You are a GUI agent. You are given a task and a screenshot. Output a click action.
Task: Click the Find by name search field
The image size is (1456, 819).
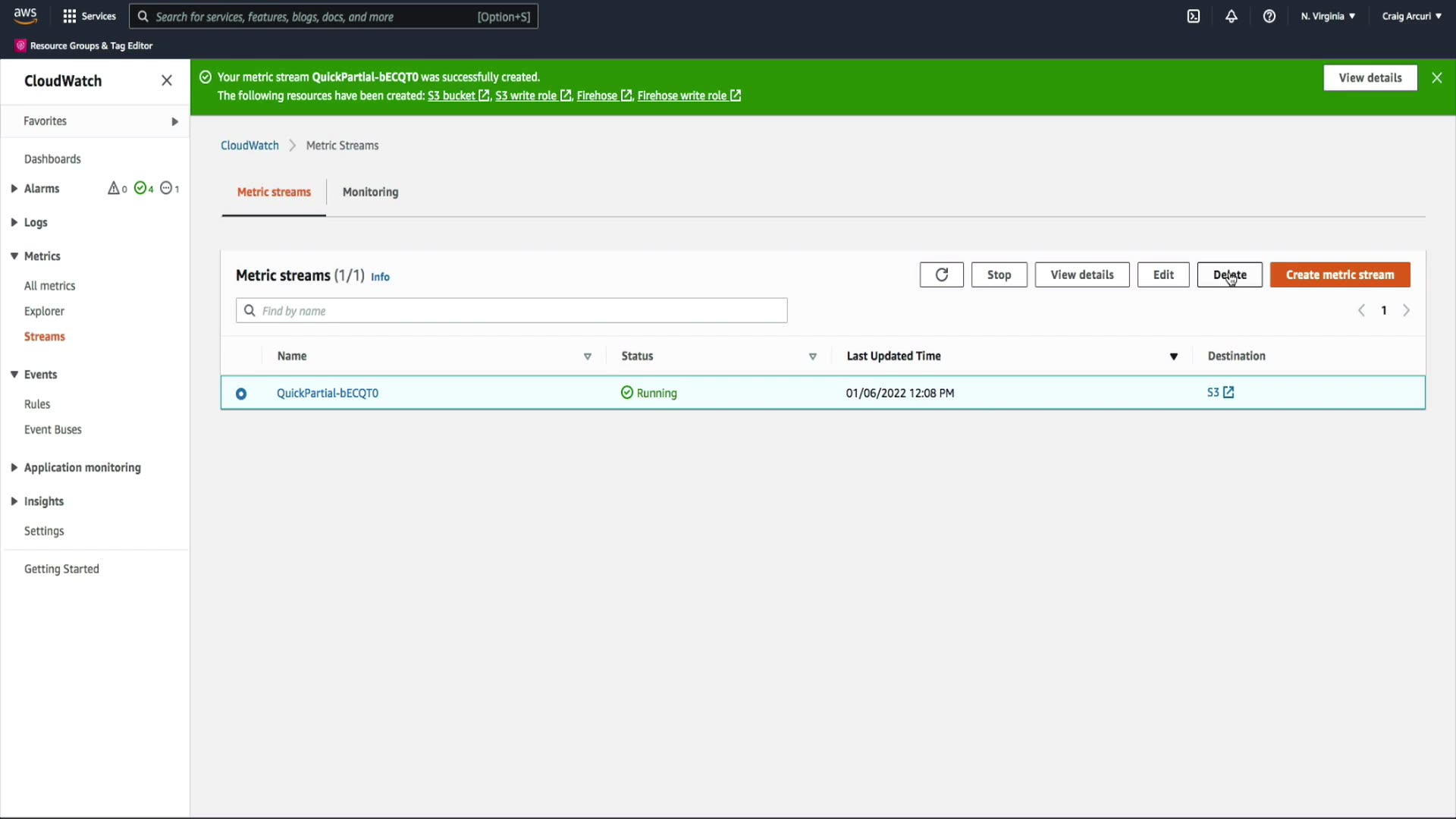point(512,311)
